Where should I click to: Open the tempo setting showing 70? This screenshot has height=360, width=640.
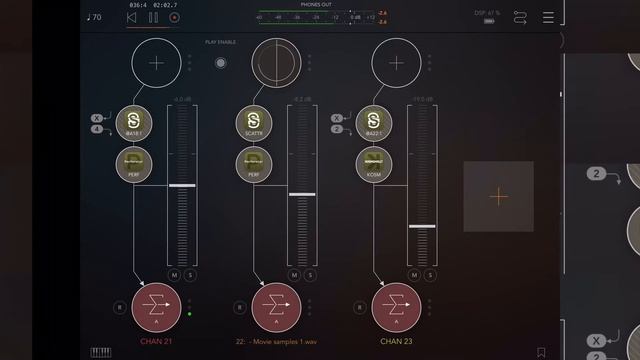(x=94, y=17)
